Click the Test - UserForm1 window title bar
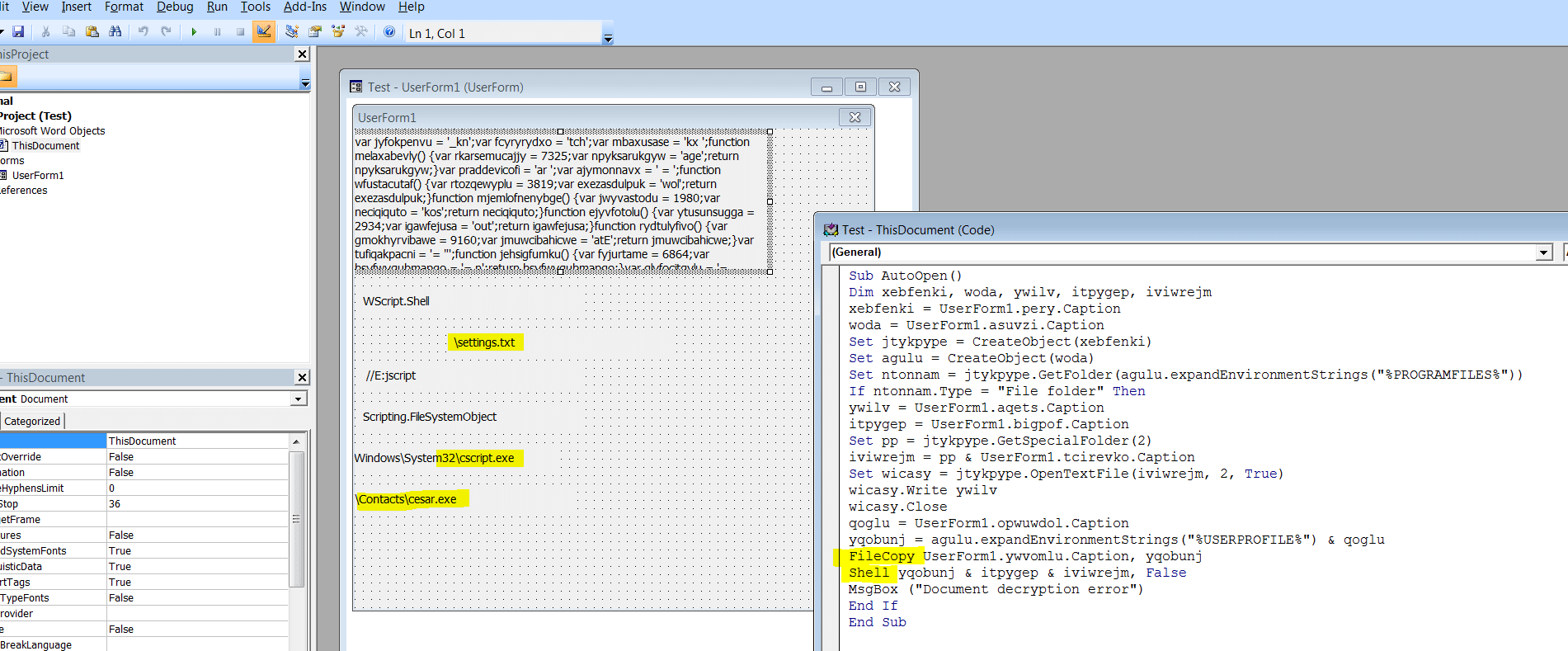 577,87
